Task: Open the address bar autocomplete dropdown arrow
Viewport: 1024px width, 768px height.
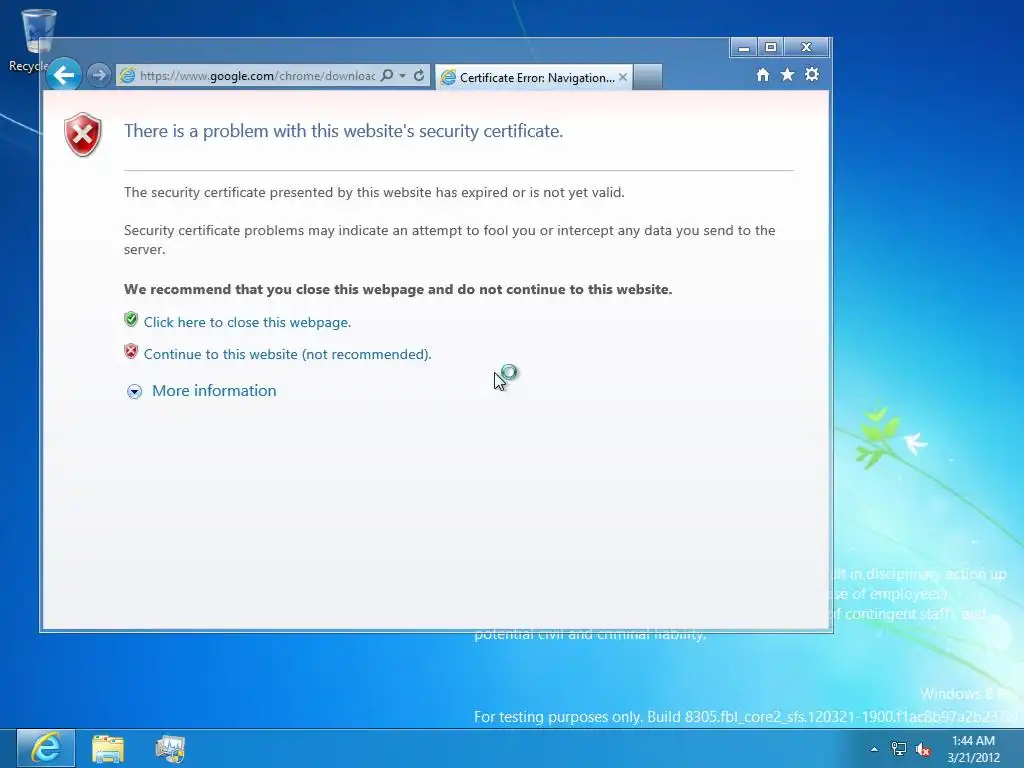Action: click(402, 76)
